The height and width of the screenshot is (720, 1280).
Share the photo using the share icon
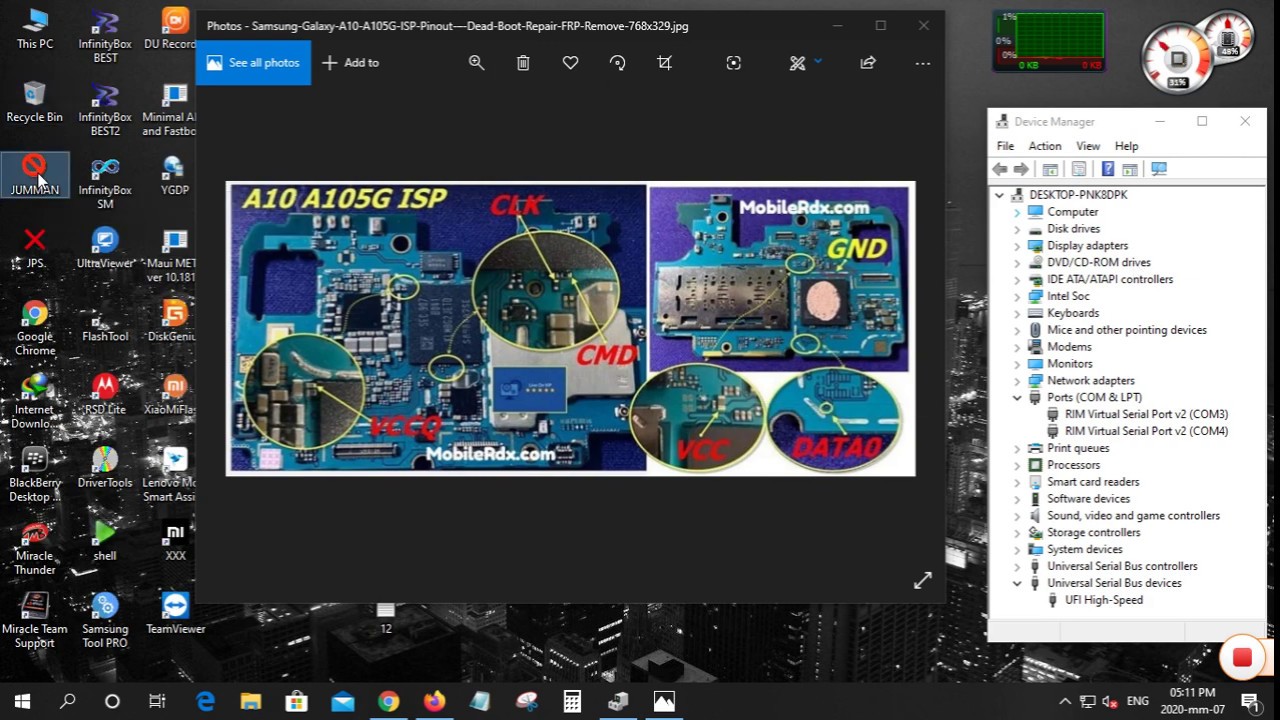pyautogui.click(x=868, y=63)
